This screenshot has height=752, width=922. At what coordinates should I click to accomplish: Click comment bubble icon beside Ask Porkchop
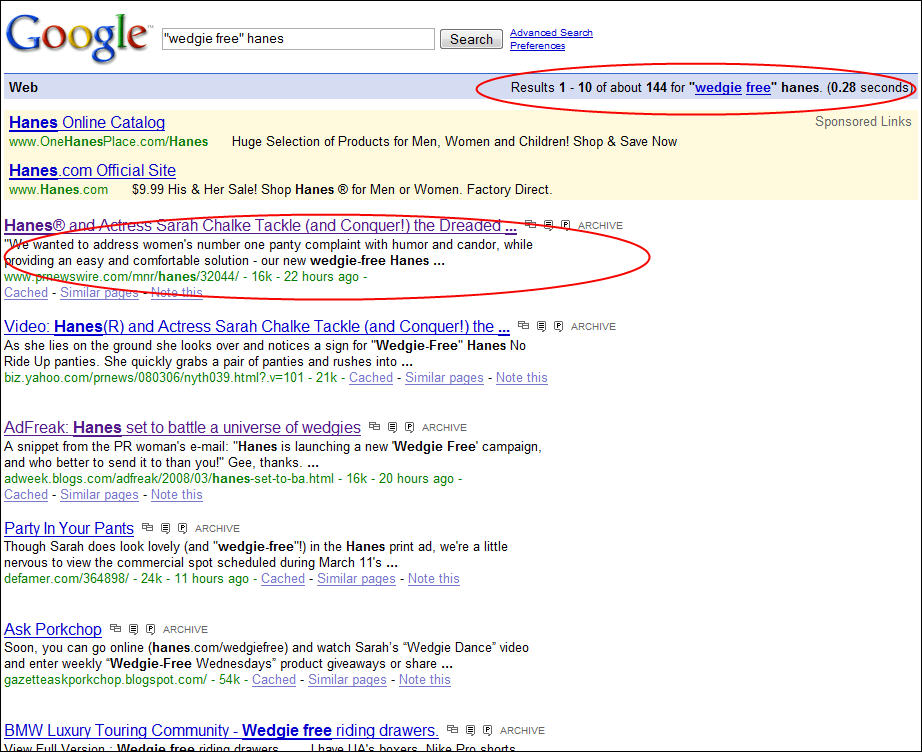(133, 629)
